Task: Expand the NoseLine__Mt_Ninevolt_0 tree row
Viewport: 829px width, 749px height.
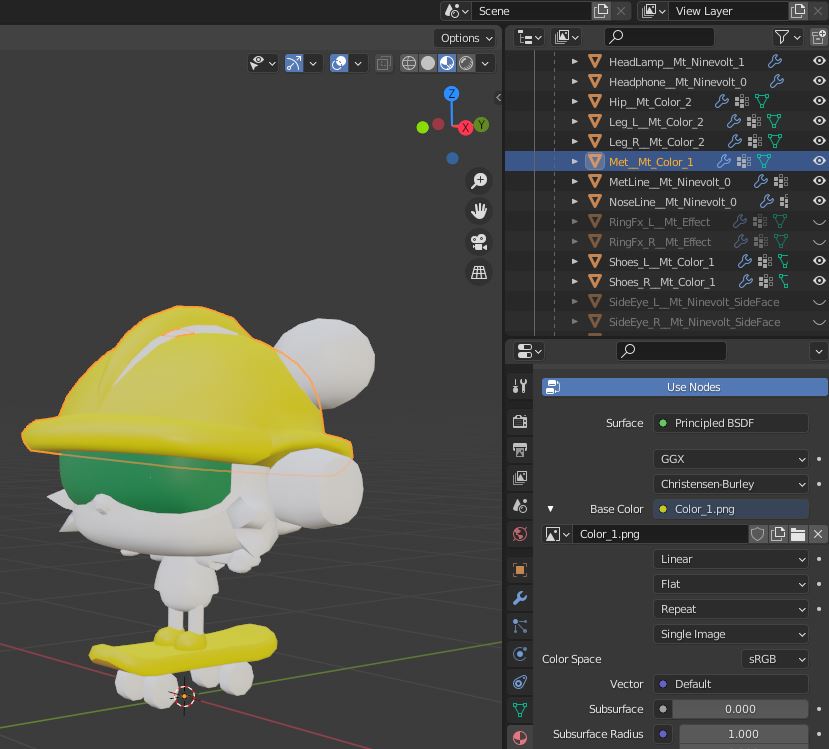Action: [x=575, y=201]
